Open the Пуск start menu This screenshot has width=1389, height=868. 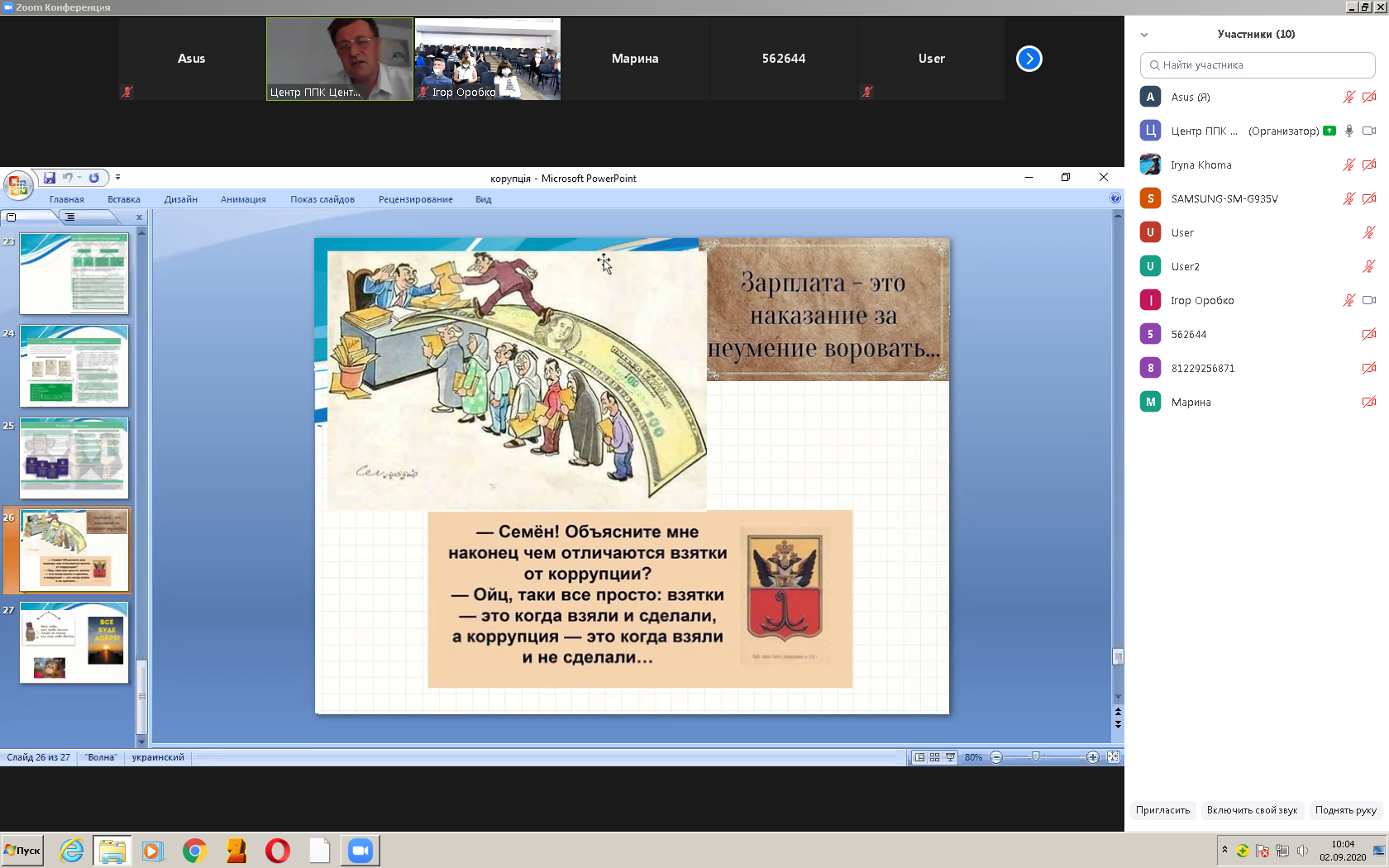point(22,851)
